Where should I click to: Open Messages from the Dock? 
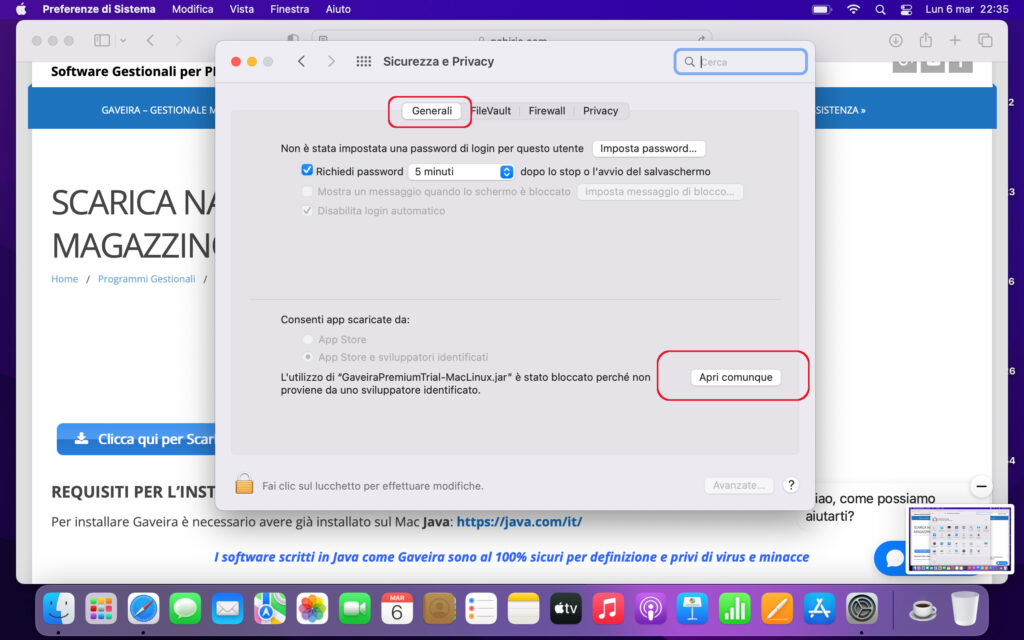click(185, 609)
